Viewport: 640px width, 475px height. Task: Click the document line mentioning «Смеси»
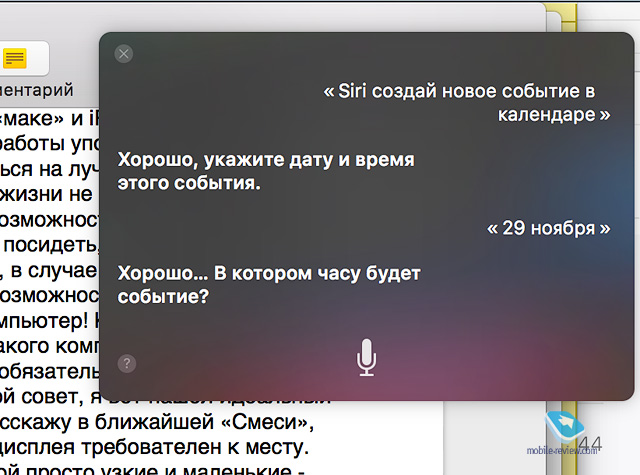157,422
